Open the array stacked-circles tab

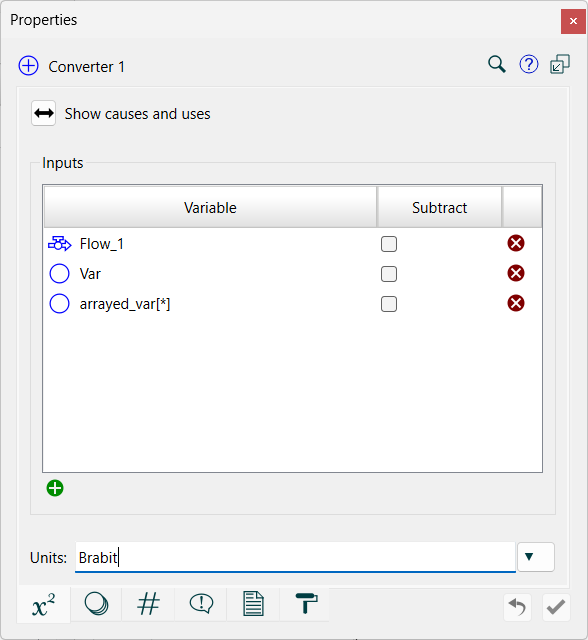pos(96,604)
